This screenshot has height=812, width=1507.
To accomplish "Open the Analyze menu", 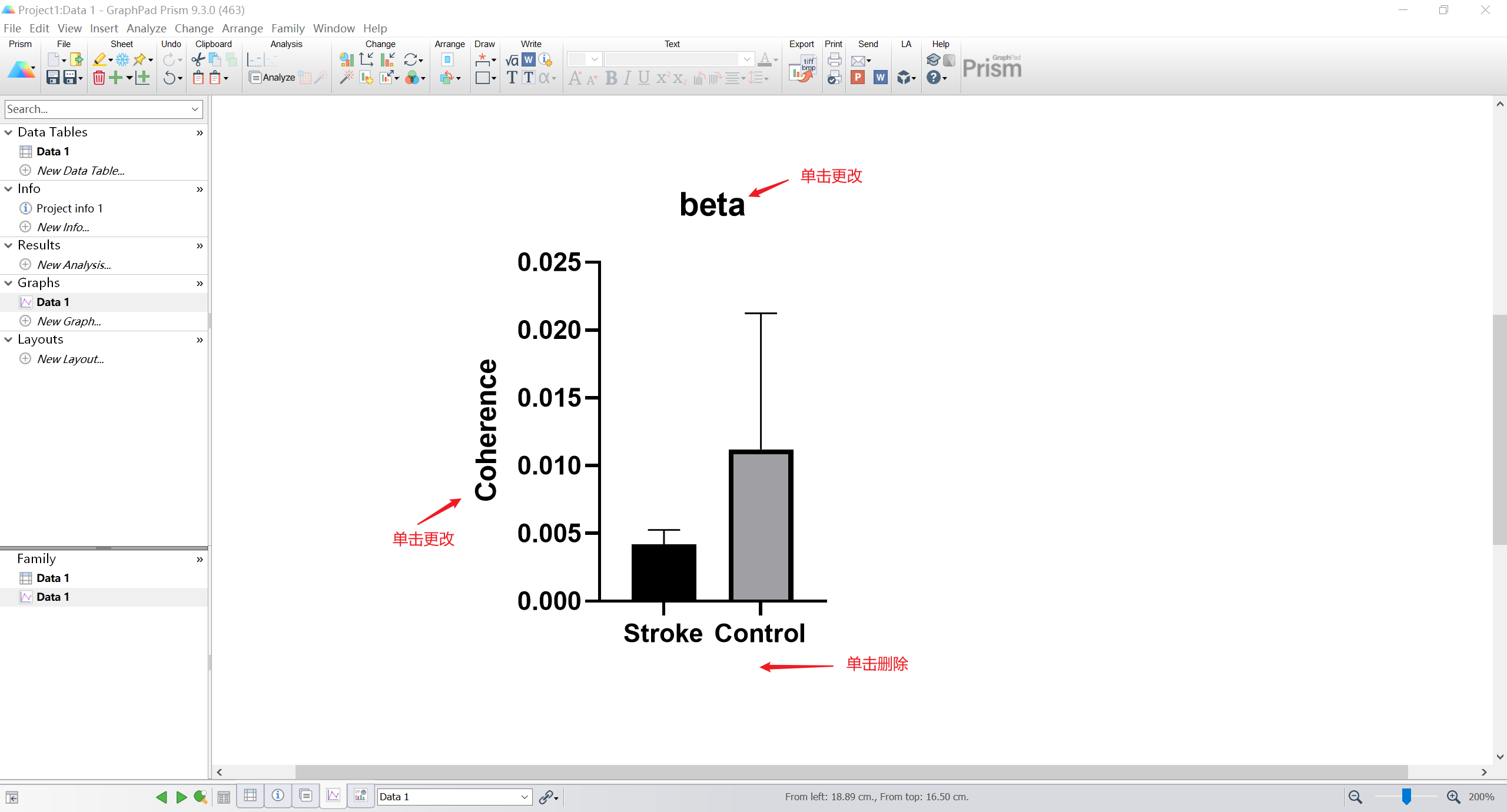I will pyautogui.click(x=146, y=28).
